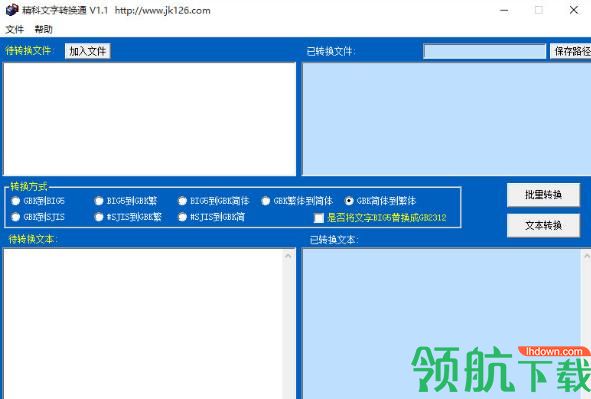This screenshot has height=399, width=591.
Task: Click inside the 待转换文本 text area
Action: (x=143, y=323)
